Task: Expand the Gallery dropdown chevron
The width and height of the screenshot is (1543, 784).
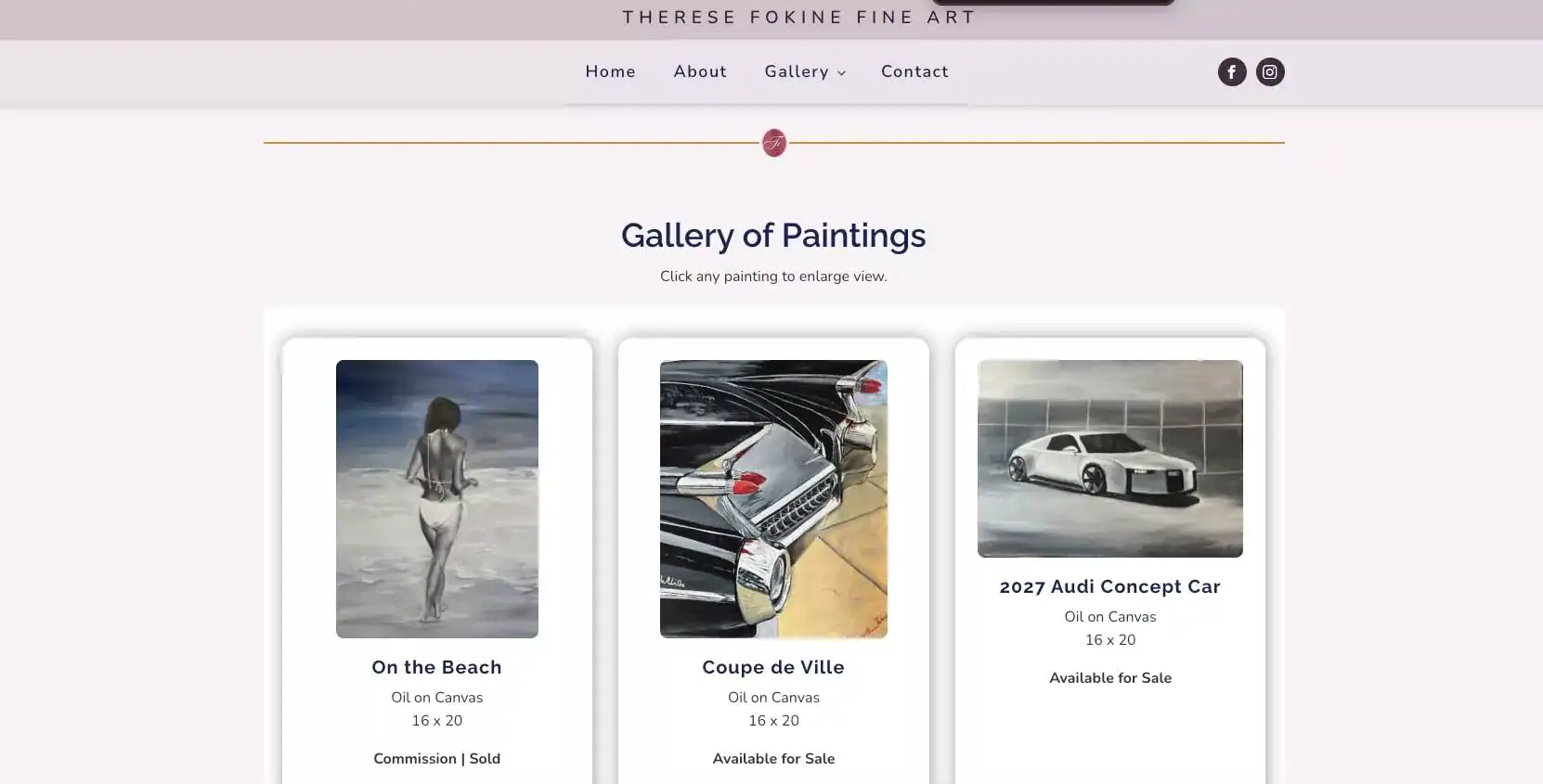Action: 842,73
